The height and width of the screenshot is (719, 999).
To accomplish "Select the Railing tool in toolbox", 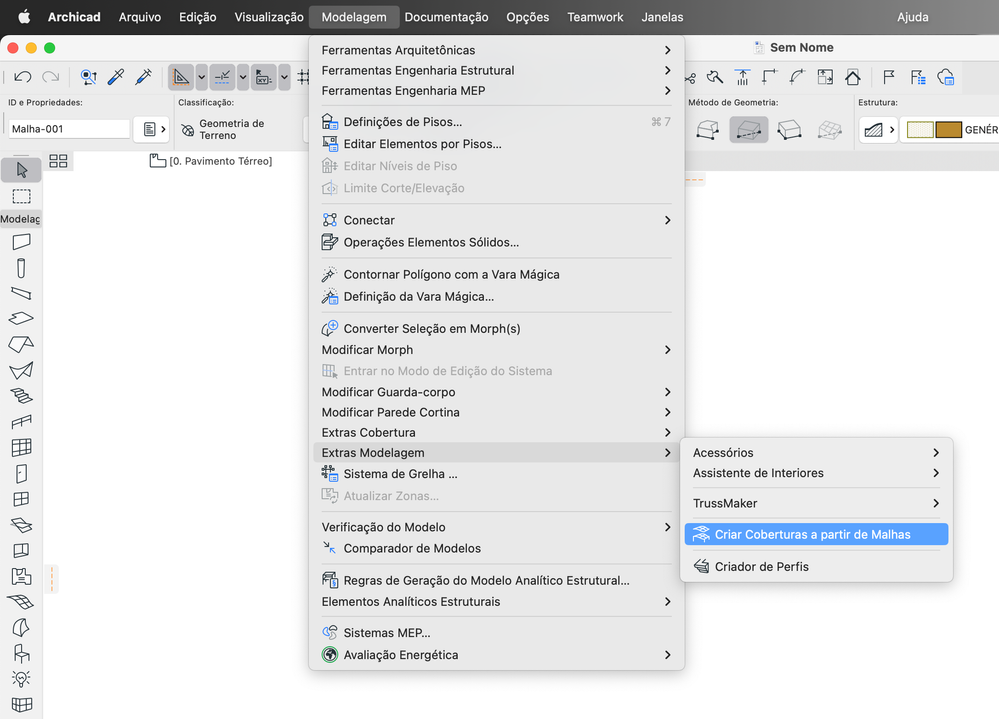I will pos(21,422).
